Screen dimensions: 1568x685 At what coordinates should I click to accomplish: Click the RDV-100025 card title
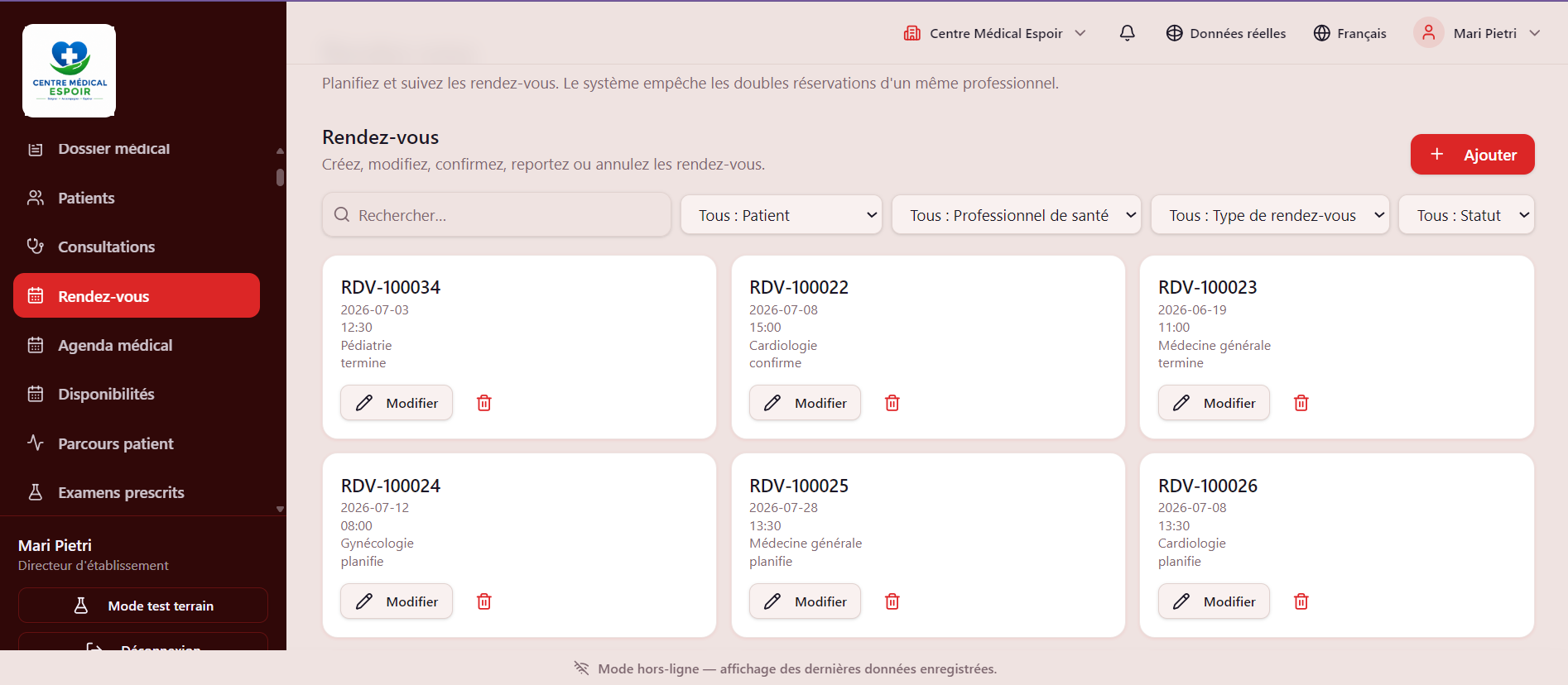[799, 486]
